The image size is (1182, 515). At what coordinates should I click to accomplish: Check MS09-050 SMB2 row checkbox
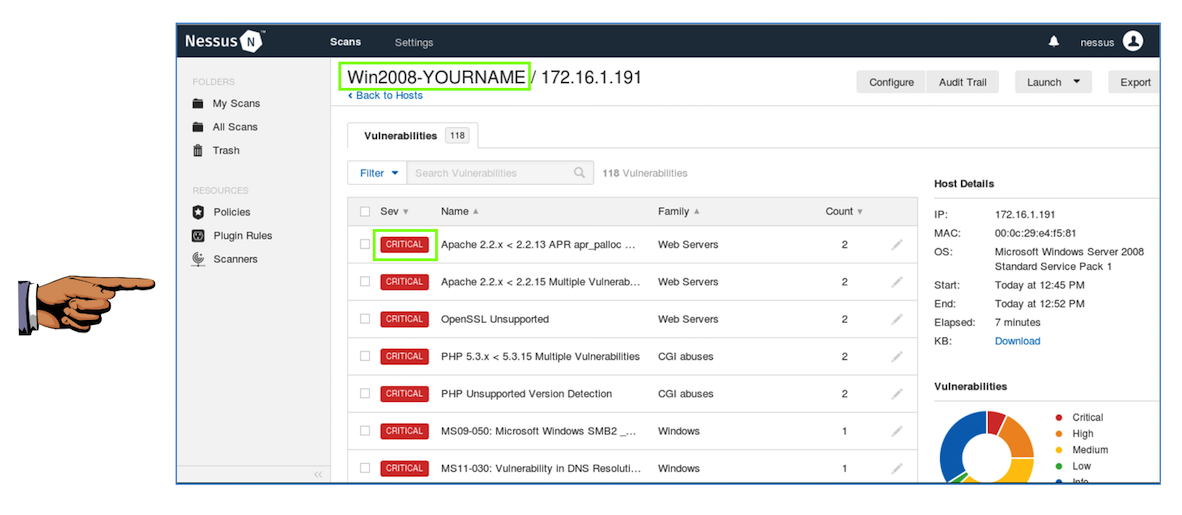(x=365, y=431)
